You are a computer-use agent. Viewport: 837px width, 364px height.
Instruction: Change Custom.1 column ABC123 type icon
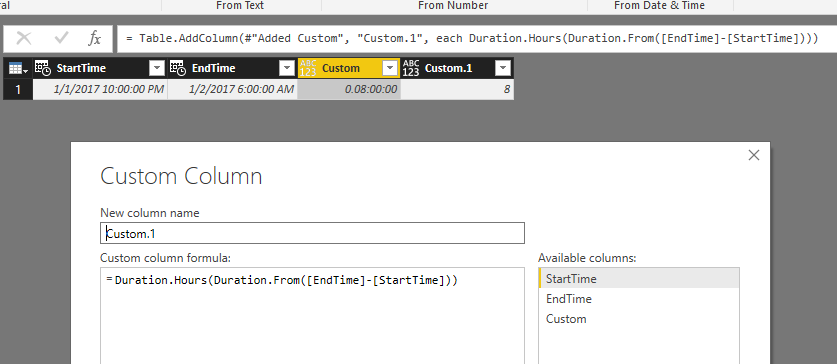[x=411, y=68]
